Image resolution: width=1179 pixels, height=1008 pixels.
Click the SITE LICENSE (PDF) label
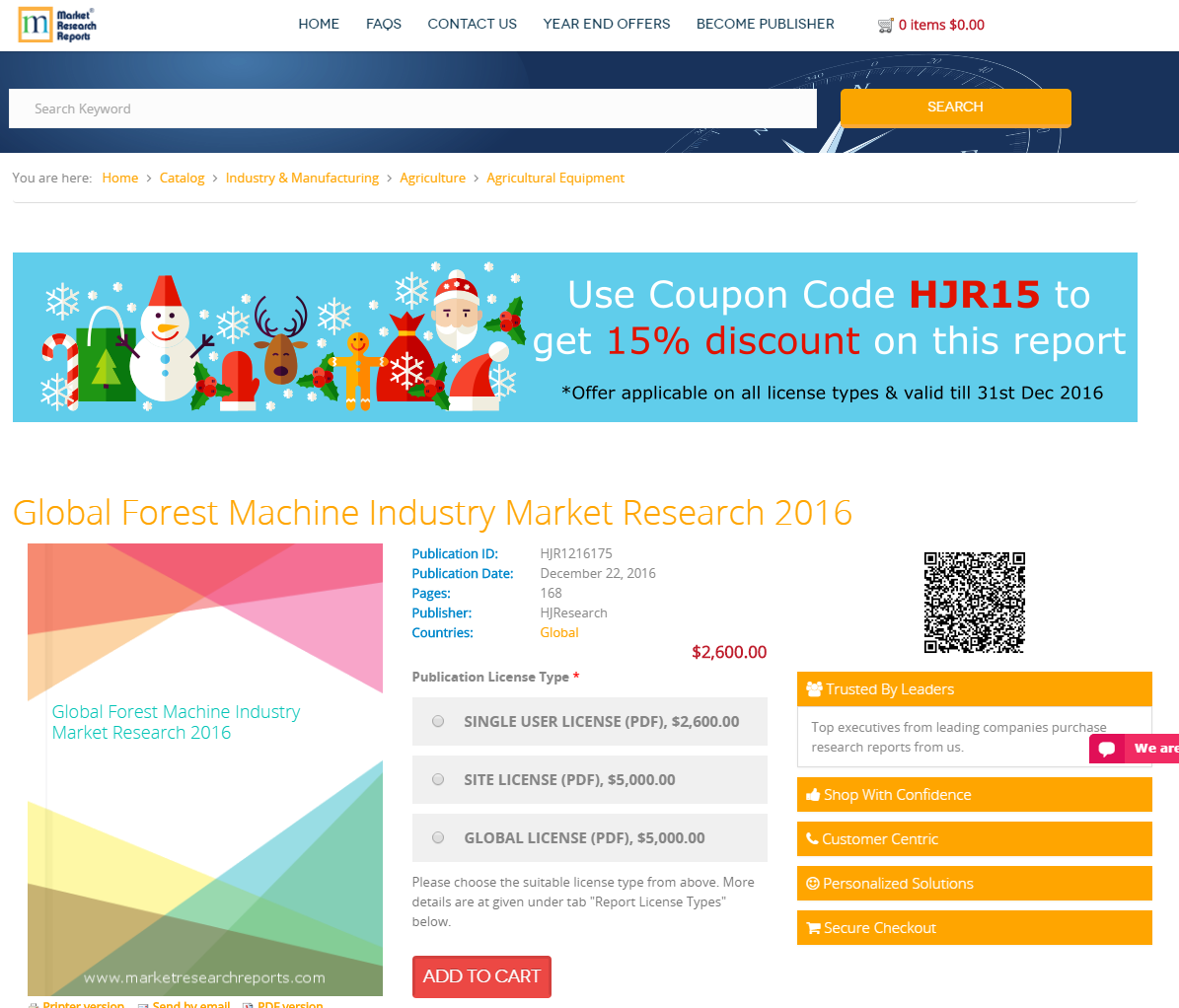pyautogui.click(x=569, y=780)
